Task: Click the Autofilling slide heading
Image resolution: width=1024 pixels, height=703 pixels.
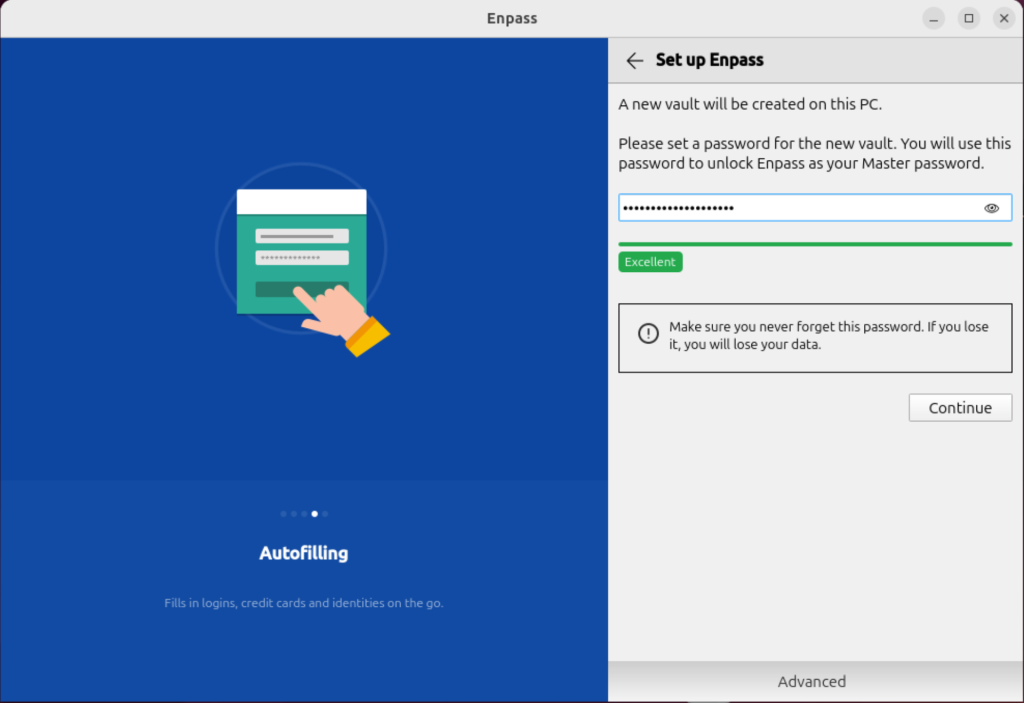Action: pos(303,552)
